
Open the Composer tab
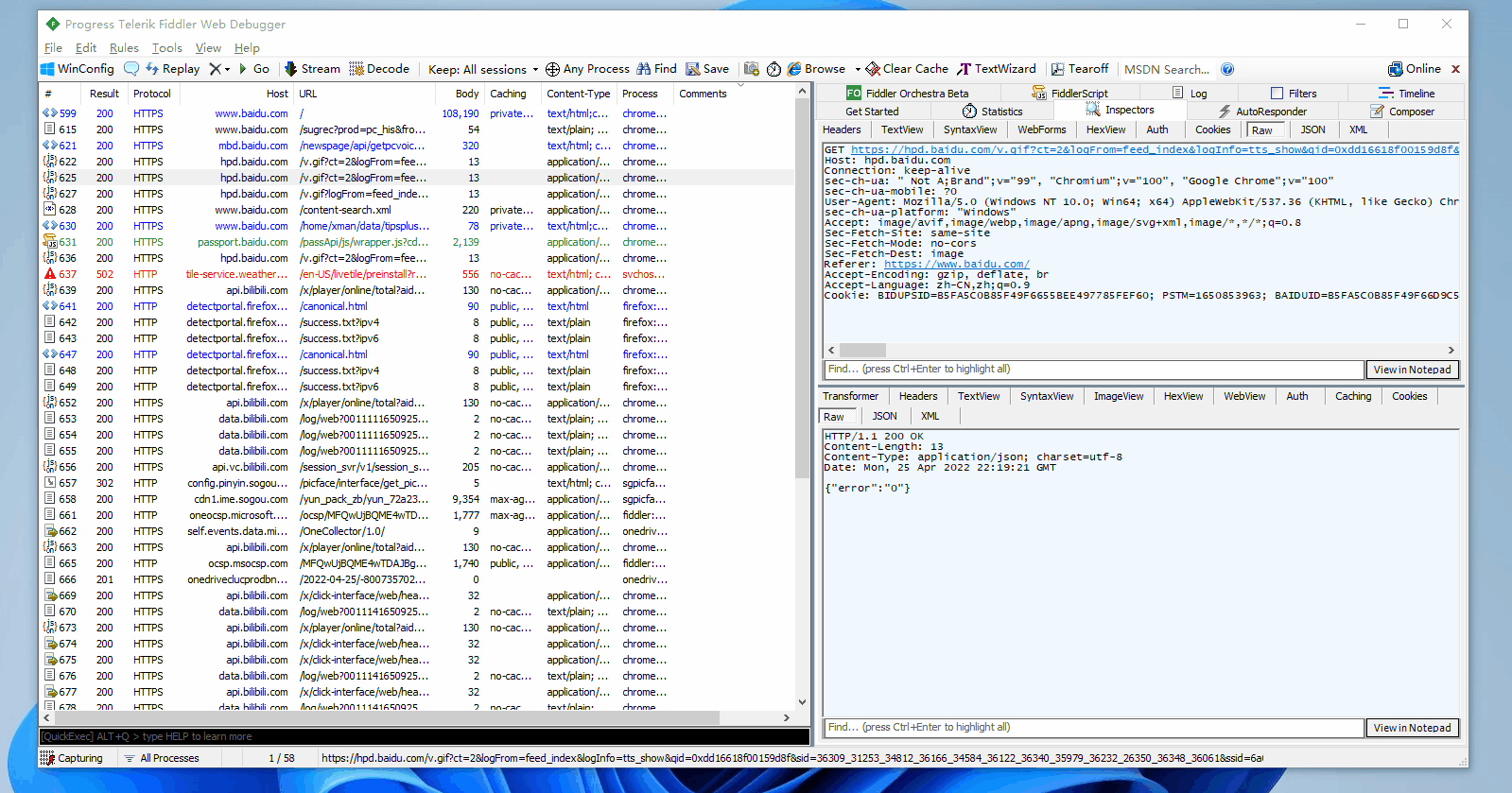(x=1403, y=111)
